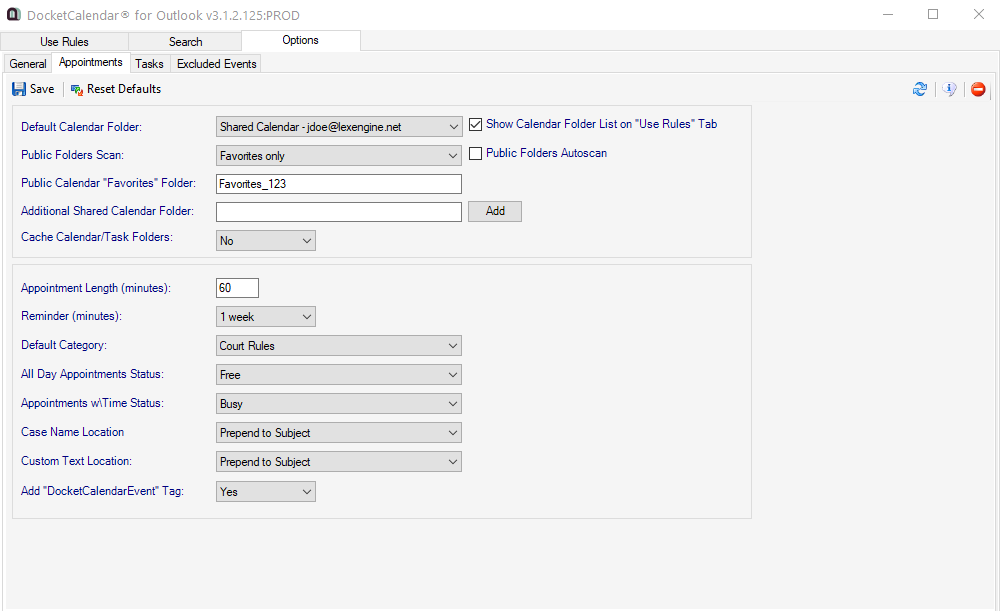Open the General sub-tab
This screenshot has width=1000, height=611.
click(x=28, y=64)
